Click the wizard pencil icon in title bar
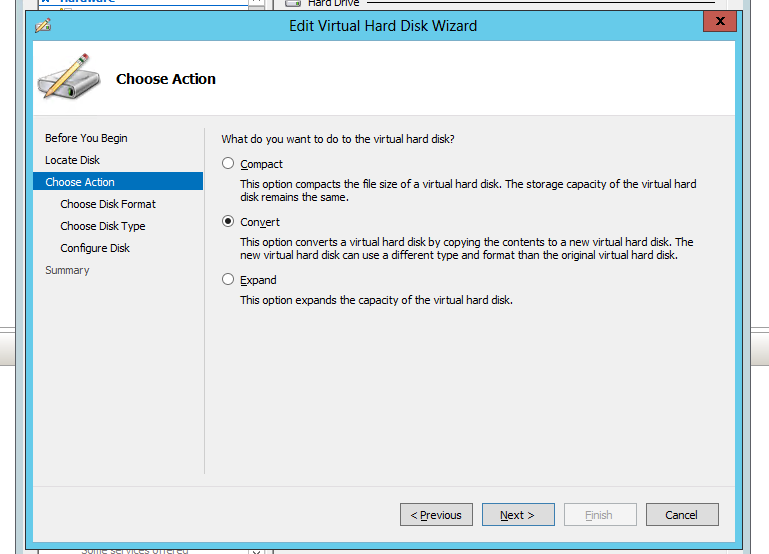769x554 pixels. (43, 26)
